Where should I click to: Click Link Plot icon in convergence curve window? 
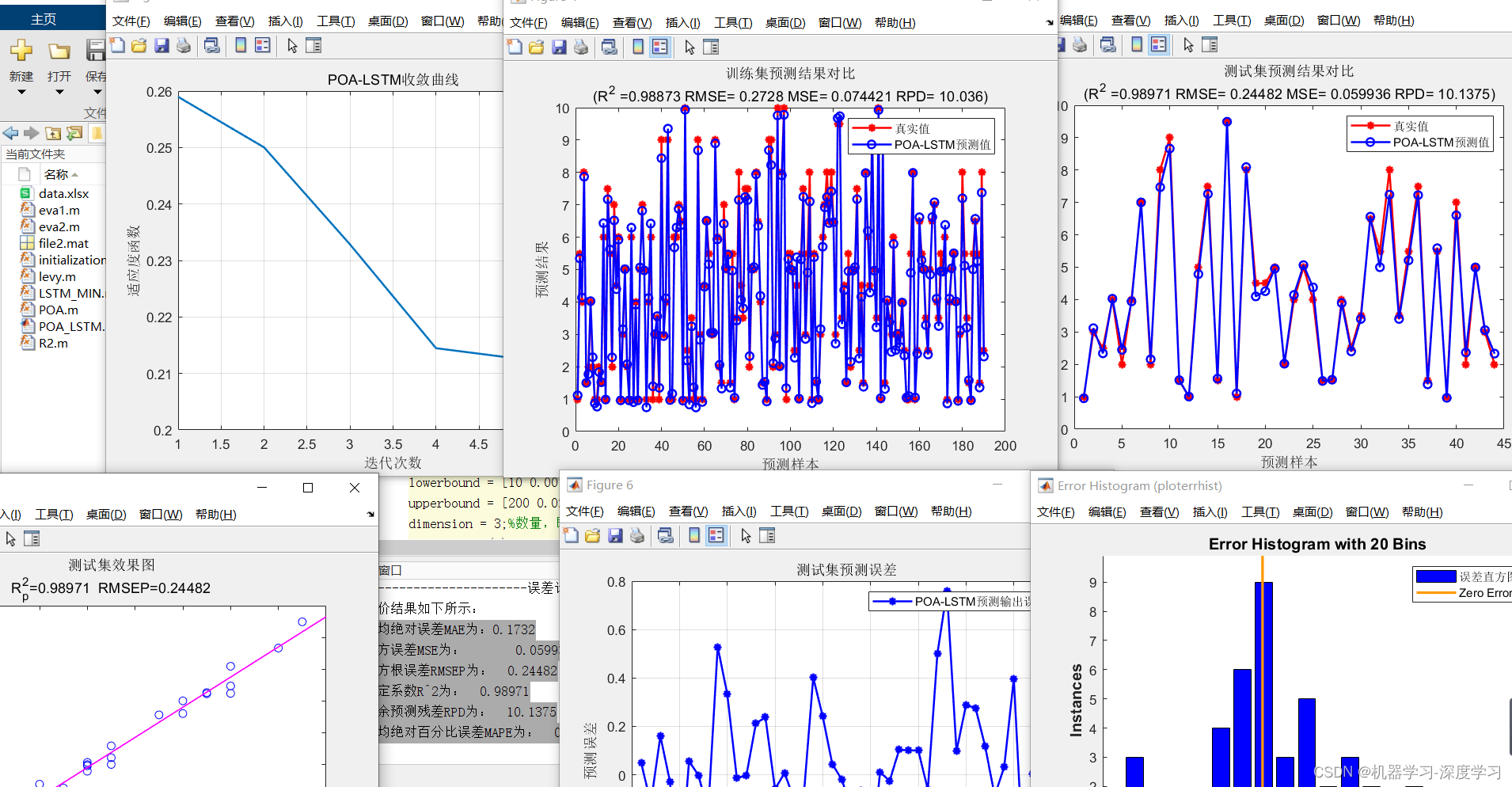pyautogui.click(x=212, y=45)
